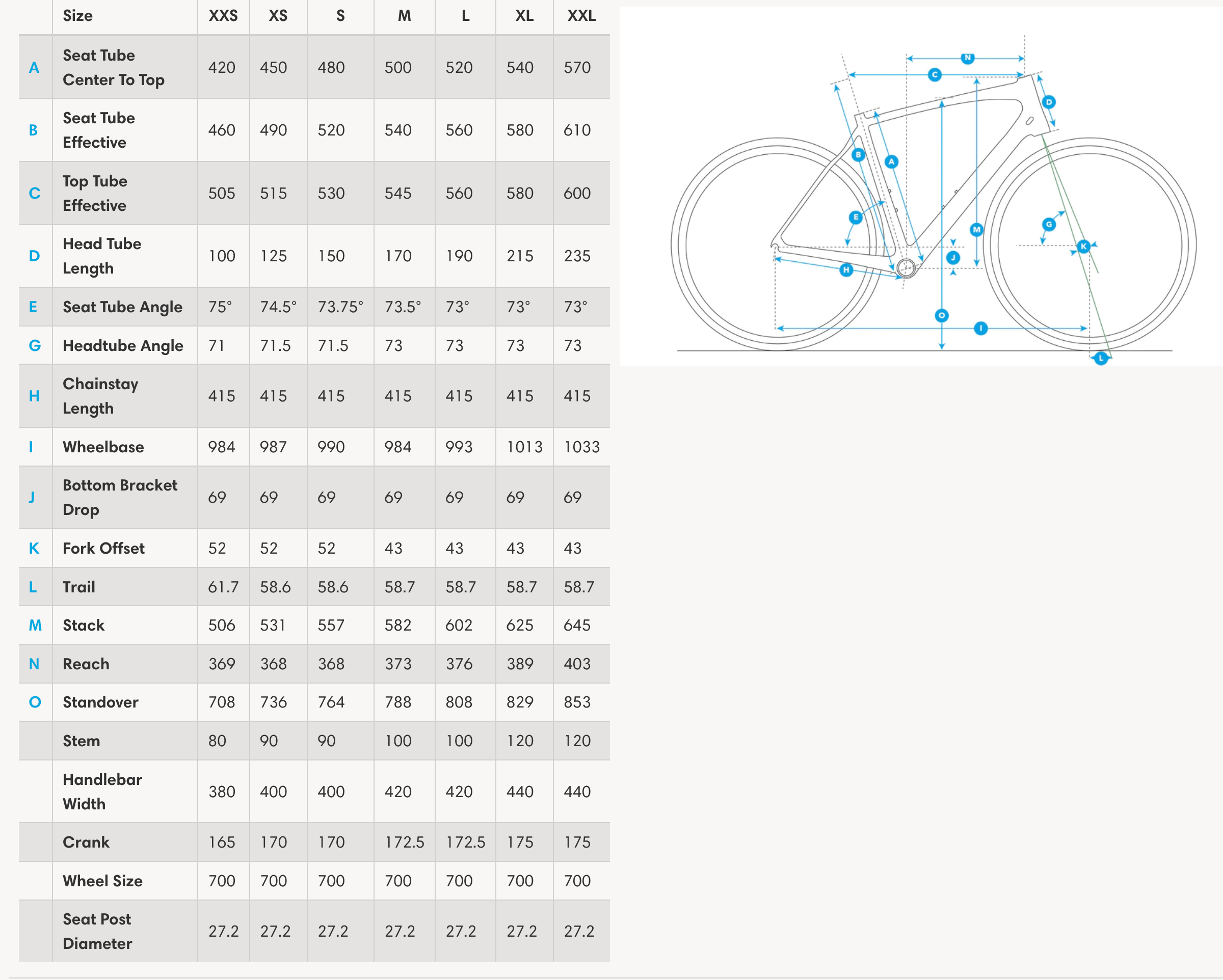This screenshot has width=1223, height=980.
Task: Click the Handlebar Width row label
Action: (102, 792)
